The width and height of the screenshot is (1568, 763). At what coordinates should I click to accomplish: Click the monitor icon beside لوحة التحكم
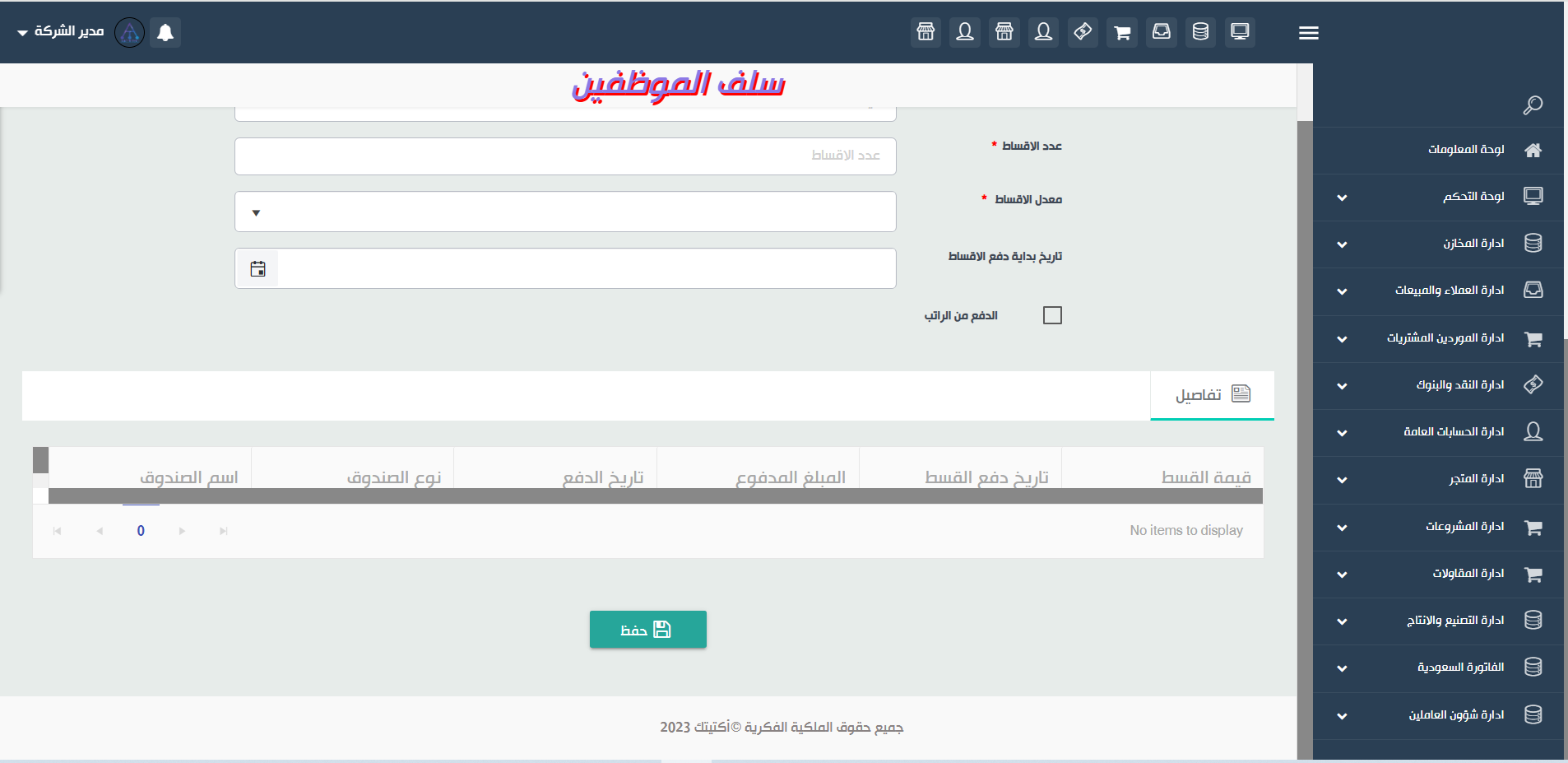tap(1533, 197)
